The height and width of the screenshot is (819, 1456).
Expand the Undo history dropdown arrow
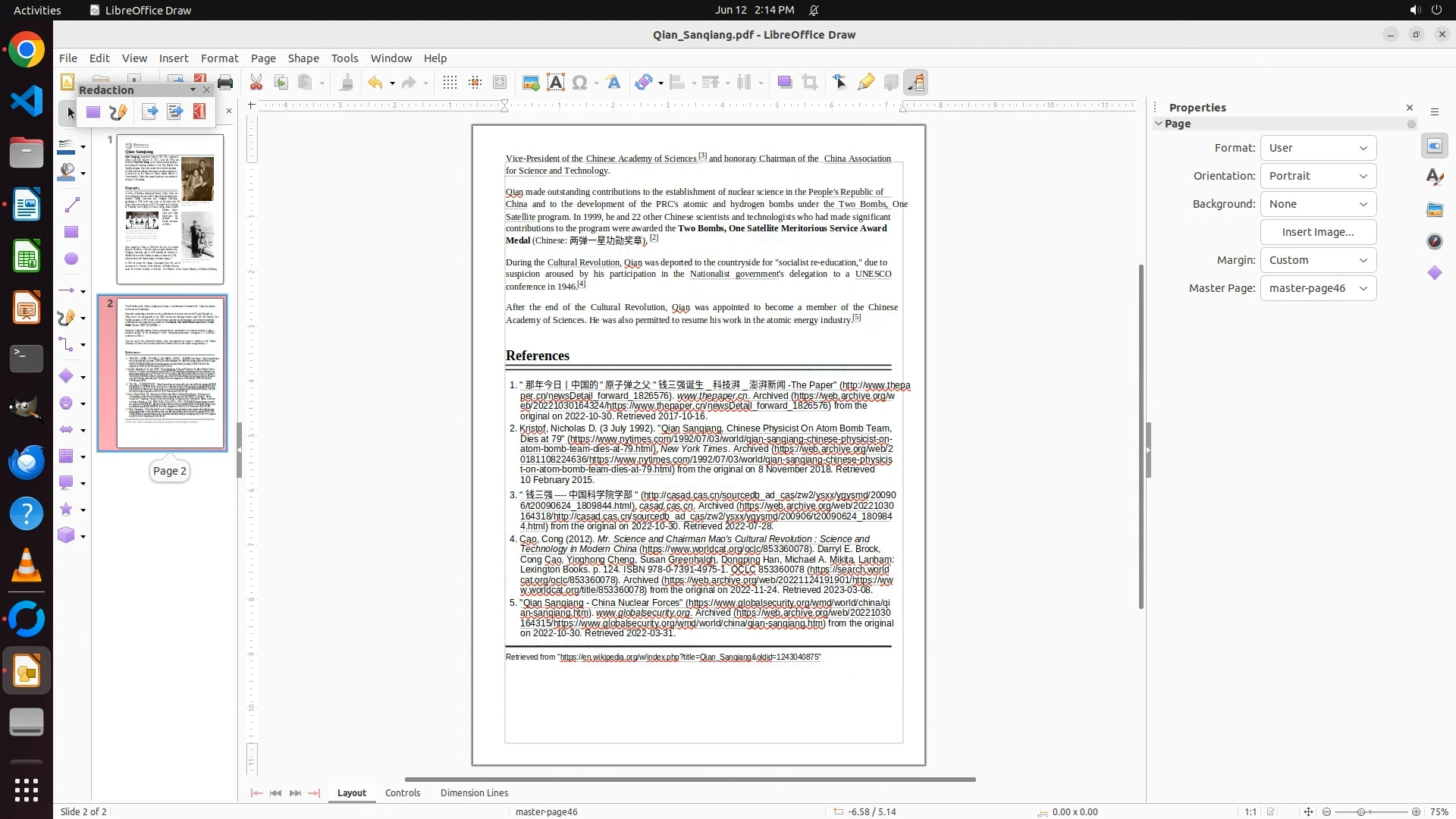tap(392, 83)
